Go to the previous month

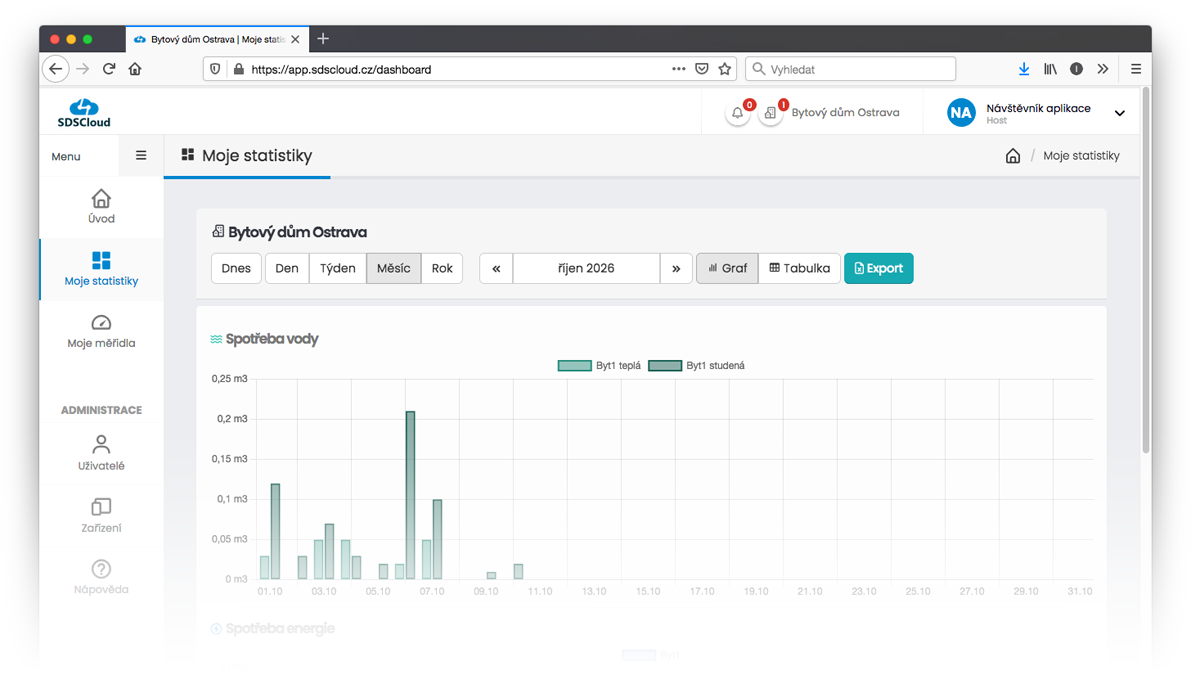(x=496, y=268)
